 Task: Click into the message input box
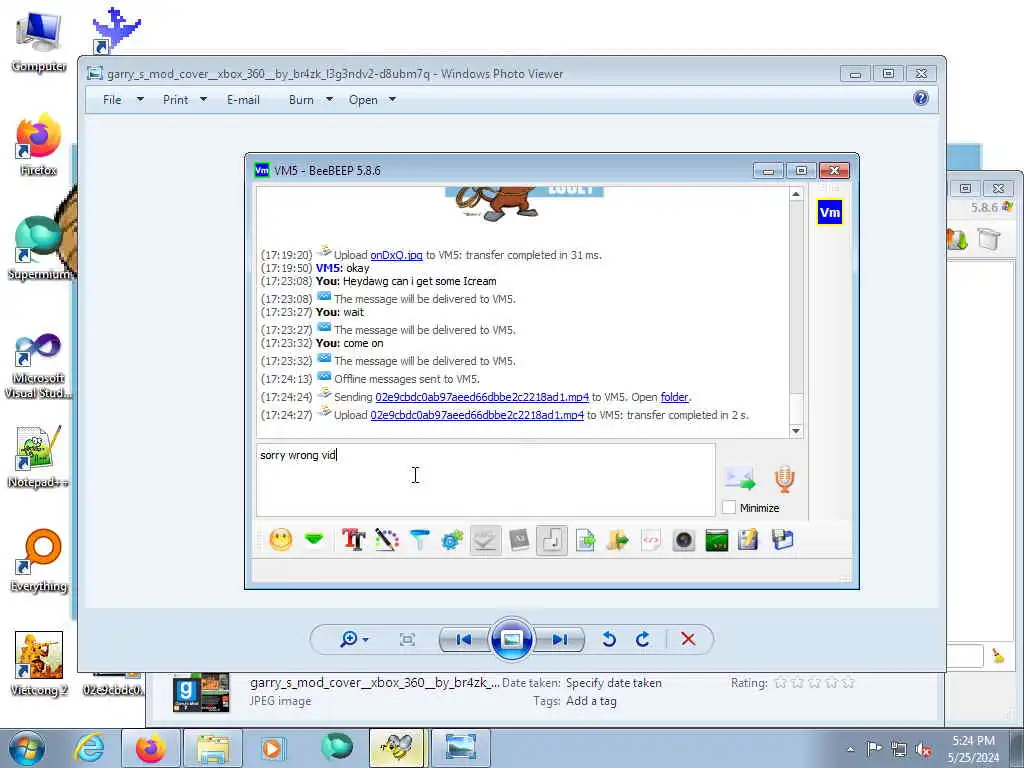[x=486, y=480]
